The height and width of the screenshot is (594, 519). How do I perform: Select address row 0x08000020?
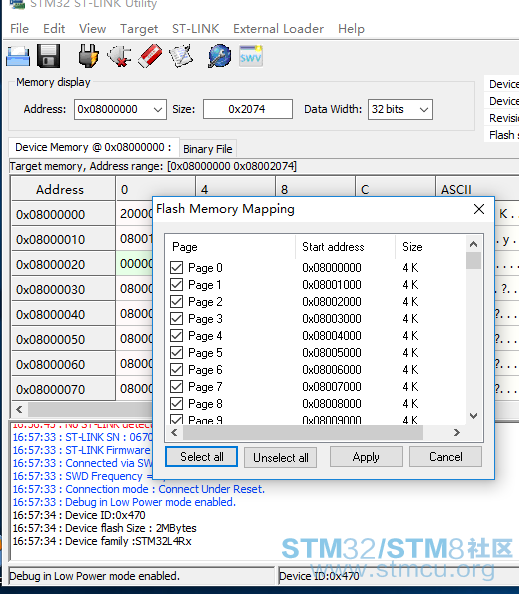click(x=63, y=264)
